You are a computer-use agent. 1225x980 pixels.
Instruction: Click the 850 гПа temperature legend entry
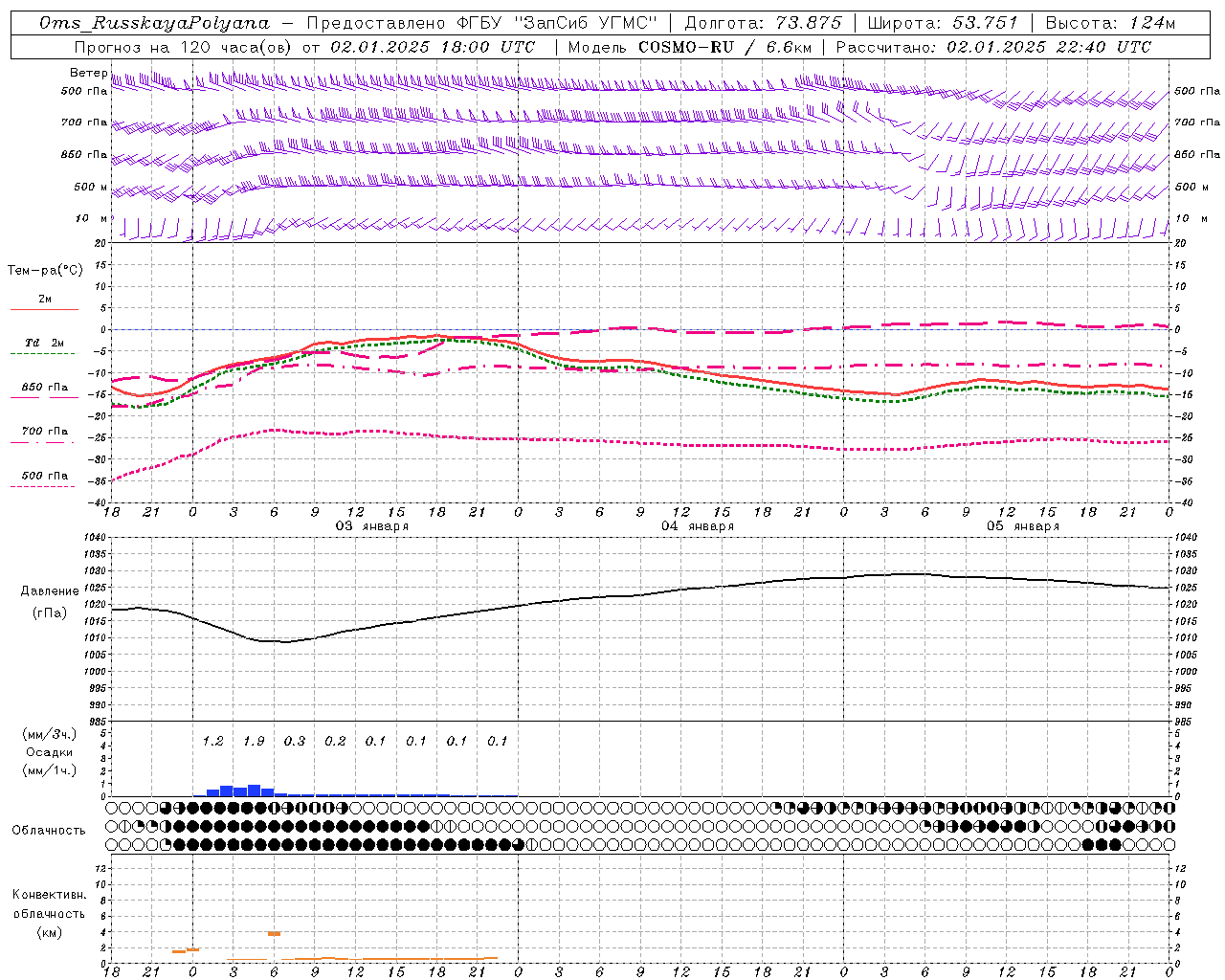point(45,388)
